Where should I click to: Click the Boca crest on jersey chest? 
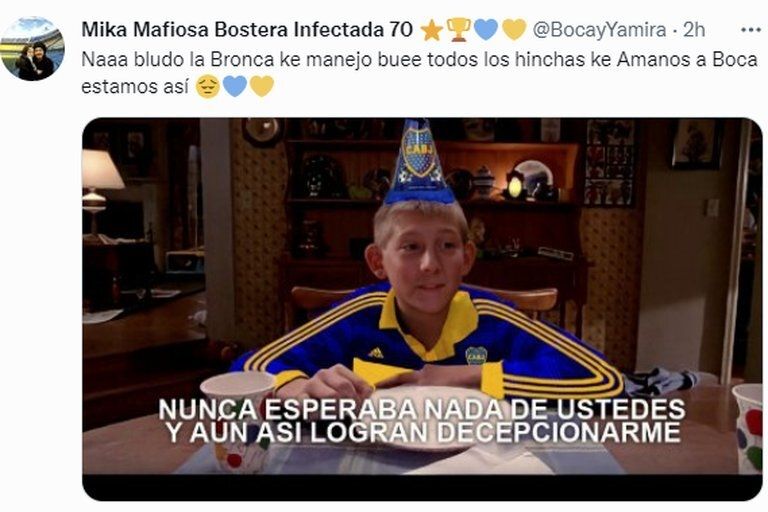(475, 355)
